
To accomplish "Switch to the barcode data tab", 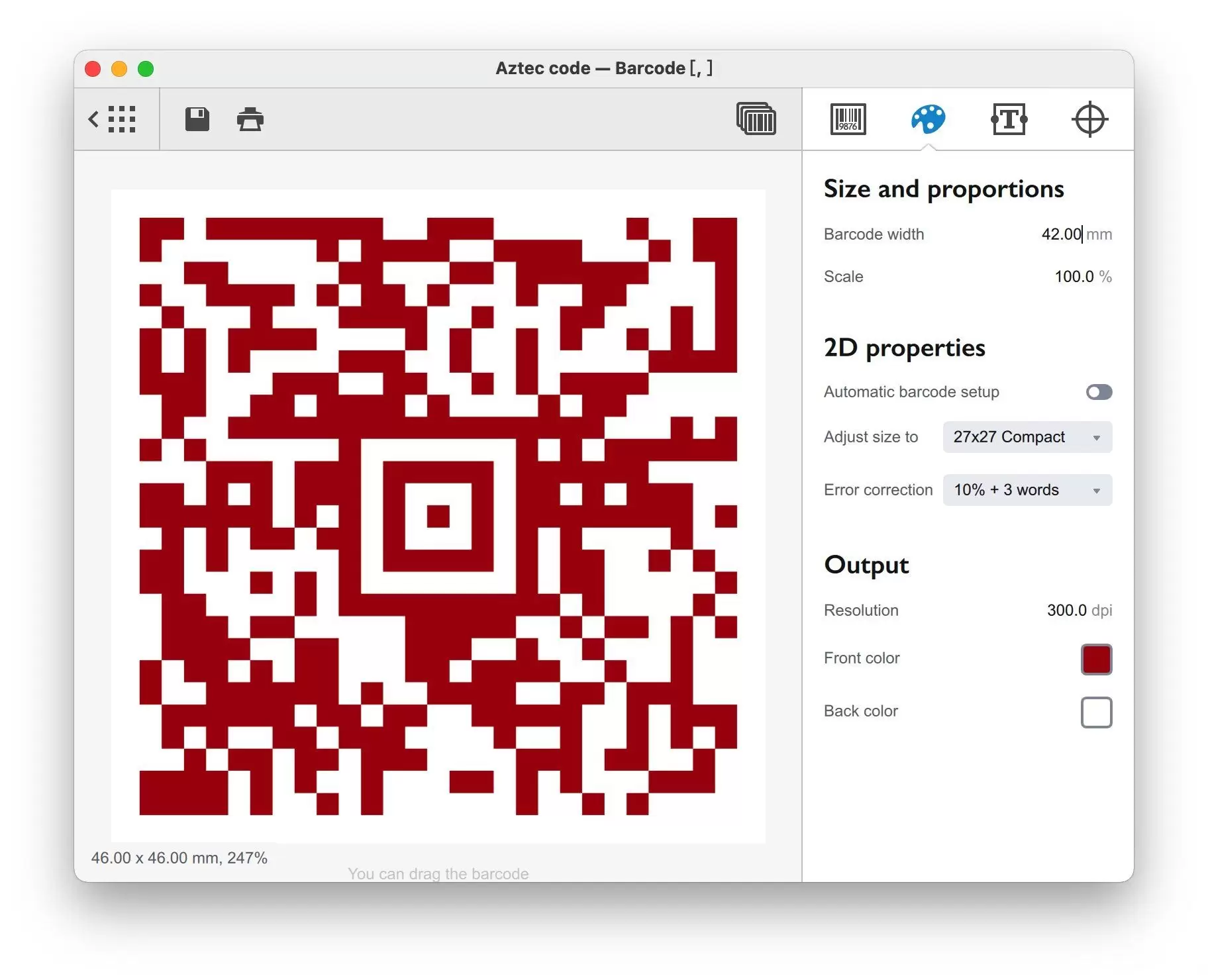I will [848, 119].
